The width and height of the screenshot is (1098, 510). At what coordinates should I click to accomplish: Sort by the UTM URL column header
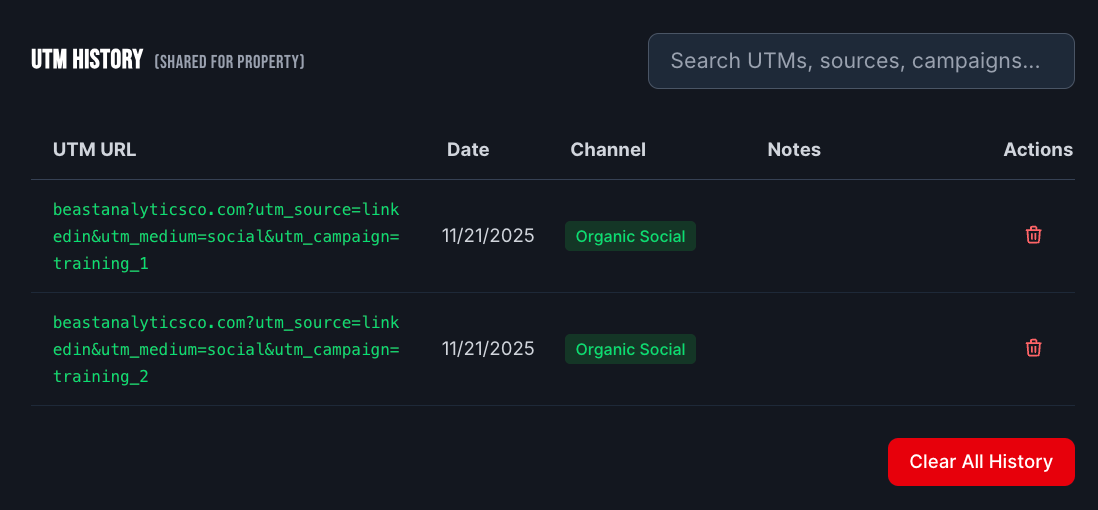pos(95,150)
